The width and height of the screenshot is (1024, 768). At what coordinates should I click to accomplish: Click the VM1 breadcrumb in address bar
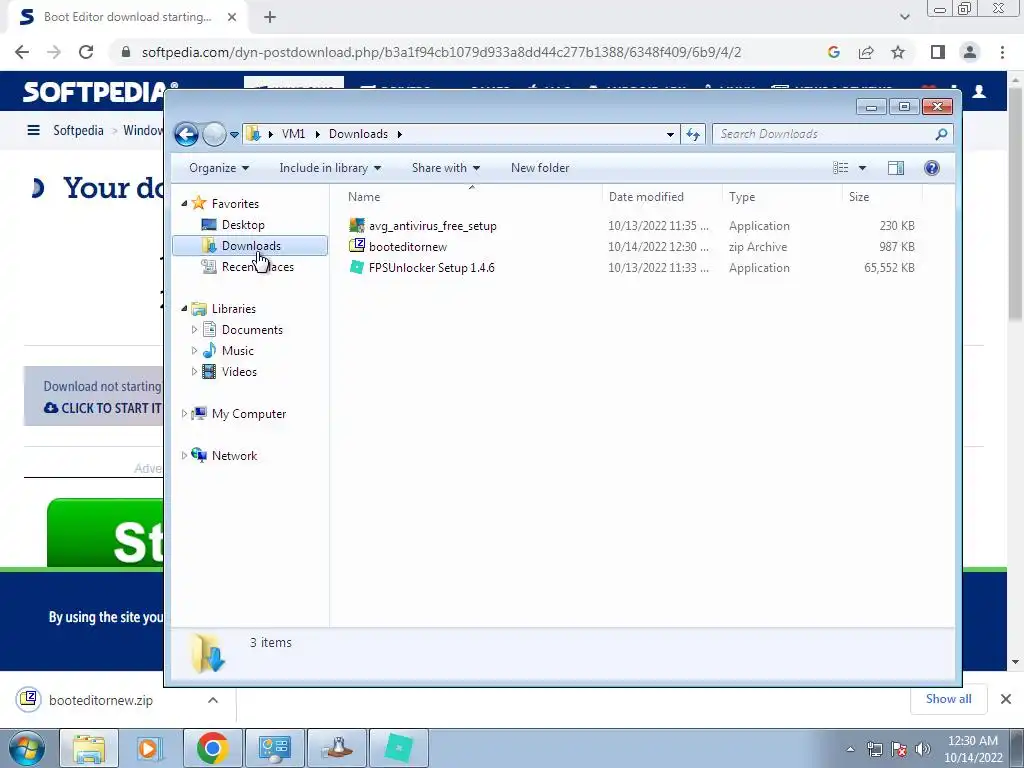tap(293, 134)
